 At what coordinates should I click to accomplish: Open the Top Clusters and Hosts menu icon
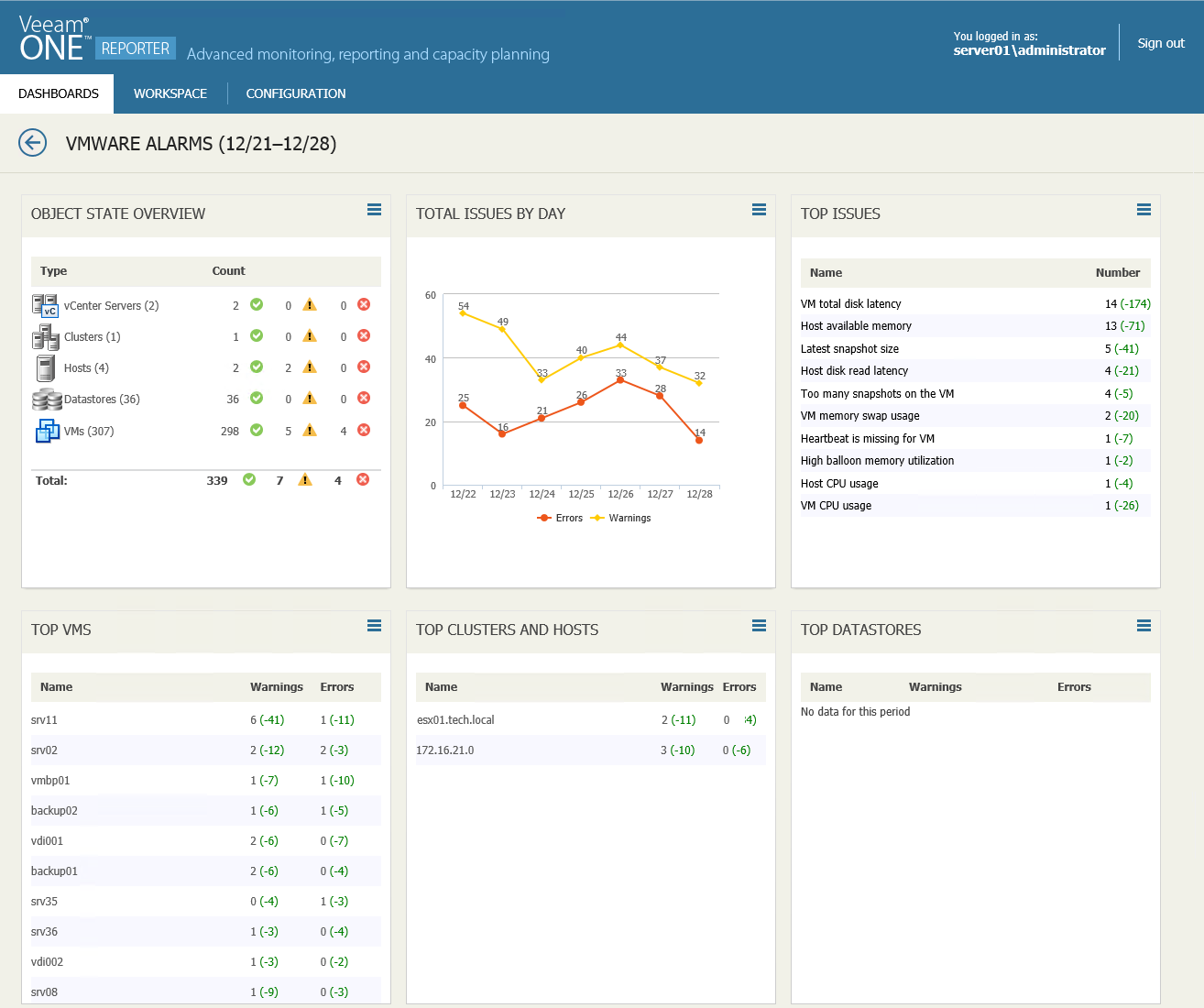pyautogui.click(x=759, y=626)
